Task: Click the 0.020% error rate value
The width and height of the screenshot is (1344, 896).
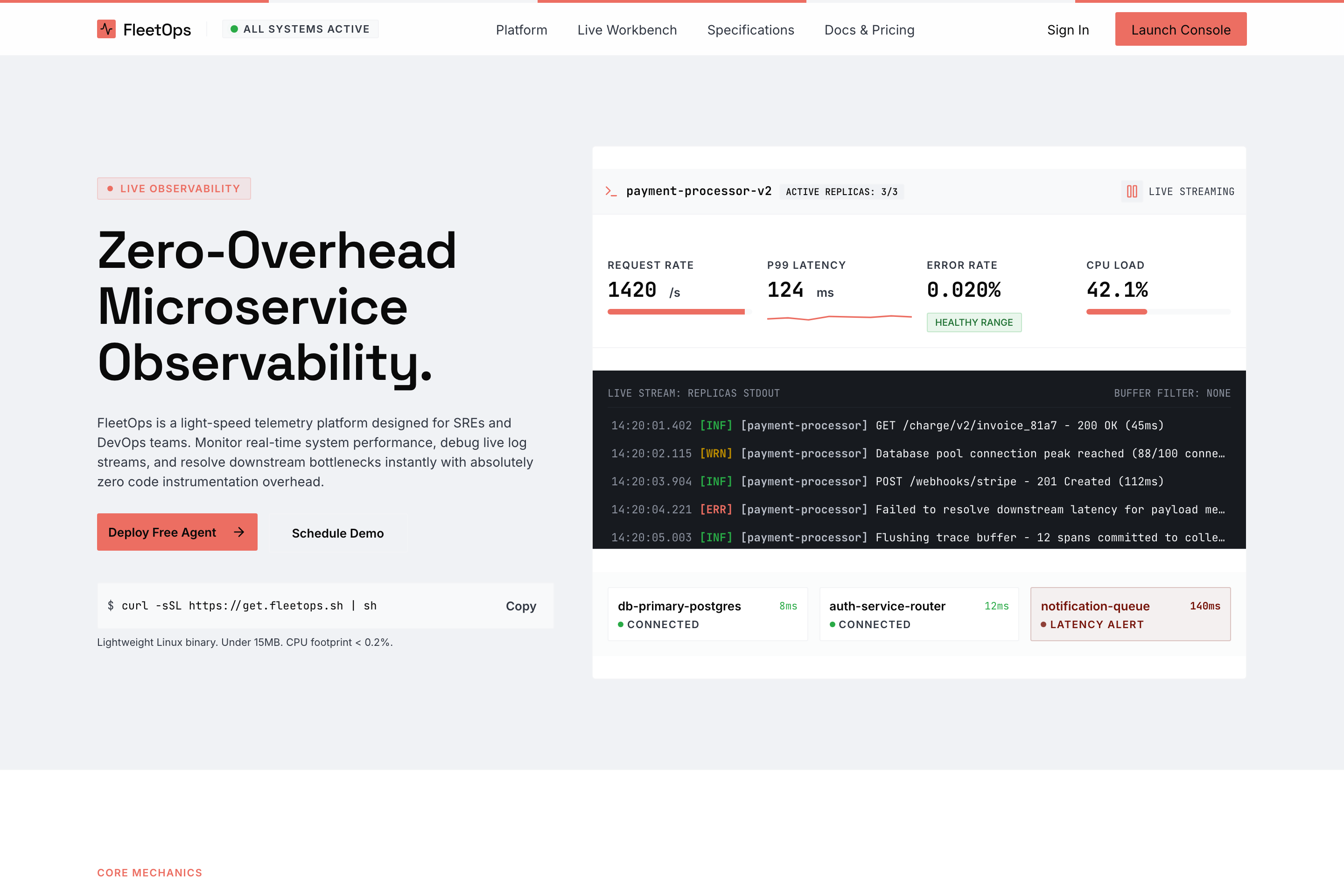Action: pyautogui.click(x=963, y=290)
